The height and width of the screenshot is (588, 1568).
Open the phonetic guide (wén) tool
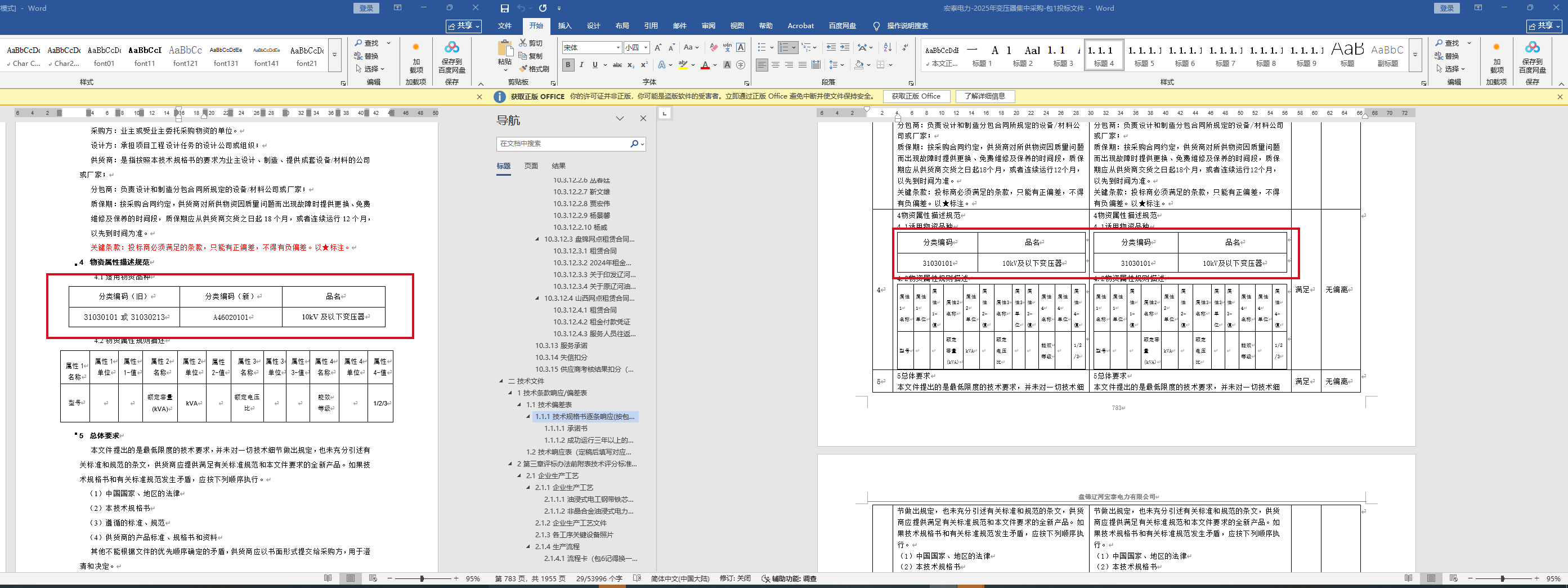(727, 47)
